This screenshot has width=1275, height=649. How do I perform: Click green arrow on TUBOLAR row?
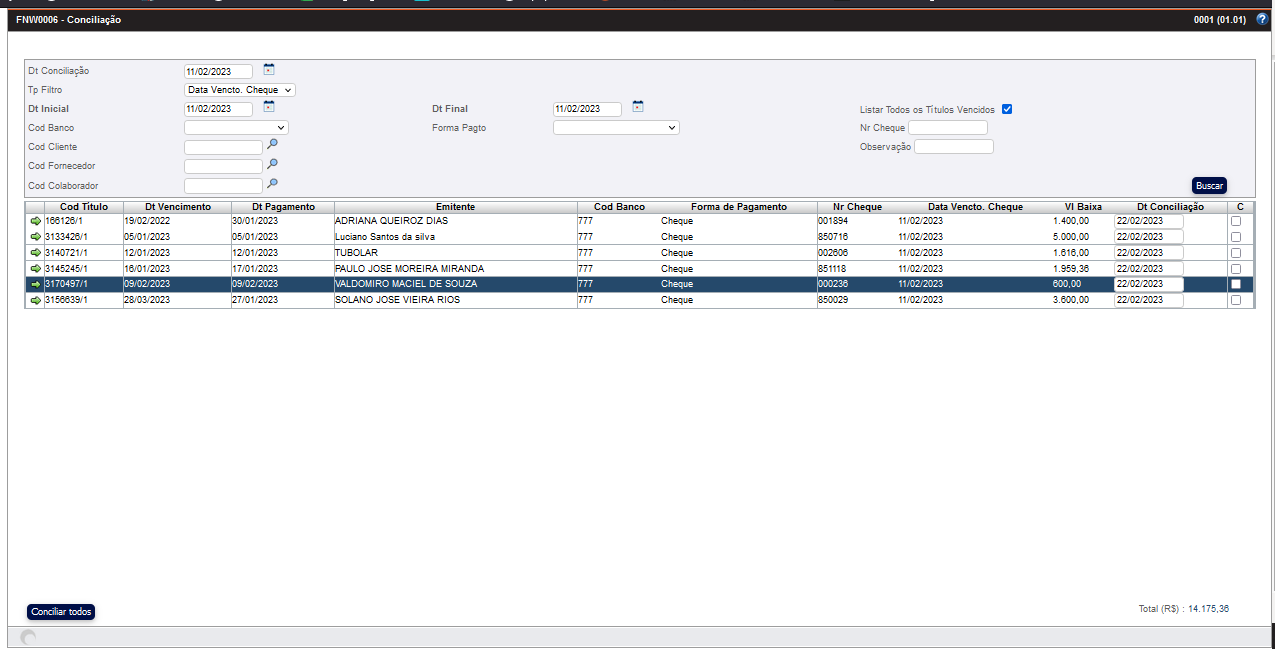pyautogui.click(x=36, y=253)
